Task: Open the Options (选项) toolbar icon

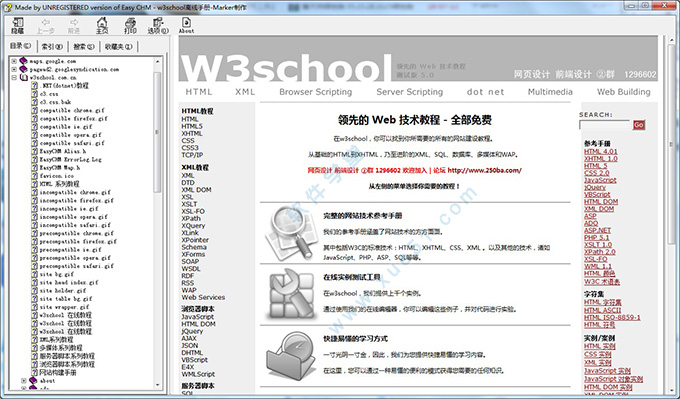Action: [x=158, y=25]
